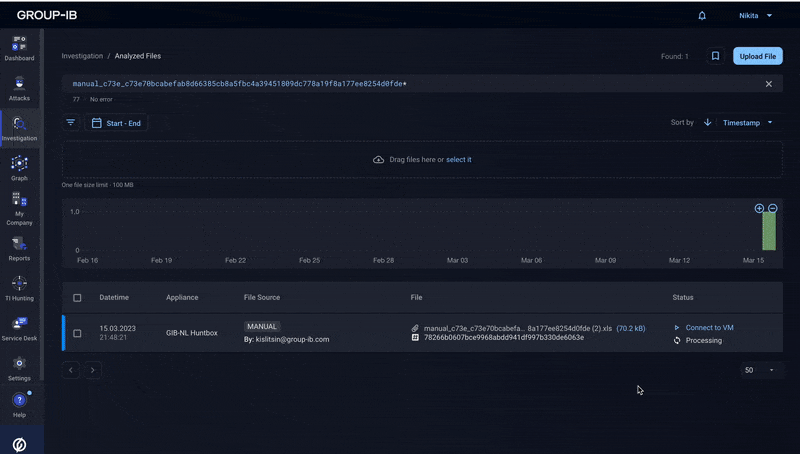The image size is (800, 454).
Task: Sort by the Datetime column header
Action: [x=114, y=297]
